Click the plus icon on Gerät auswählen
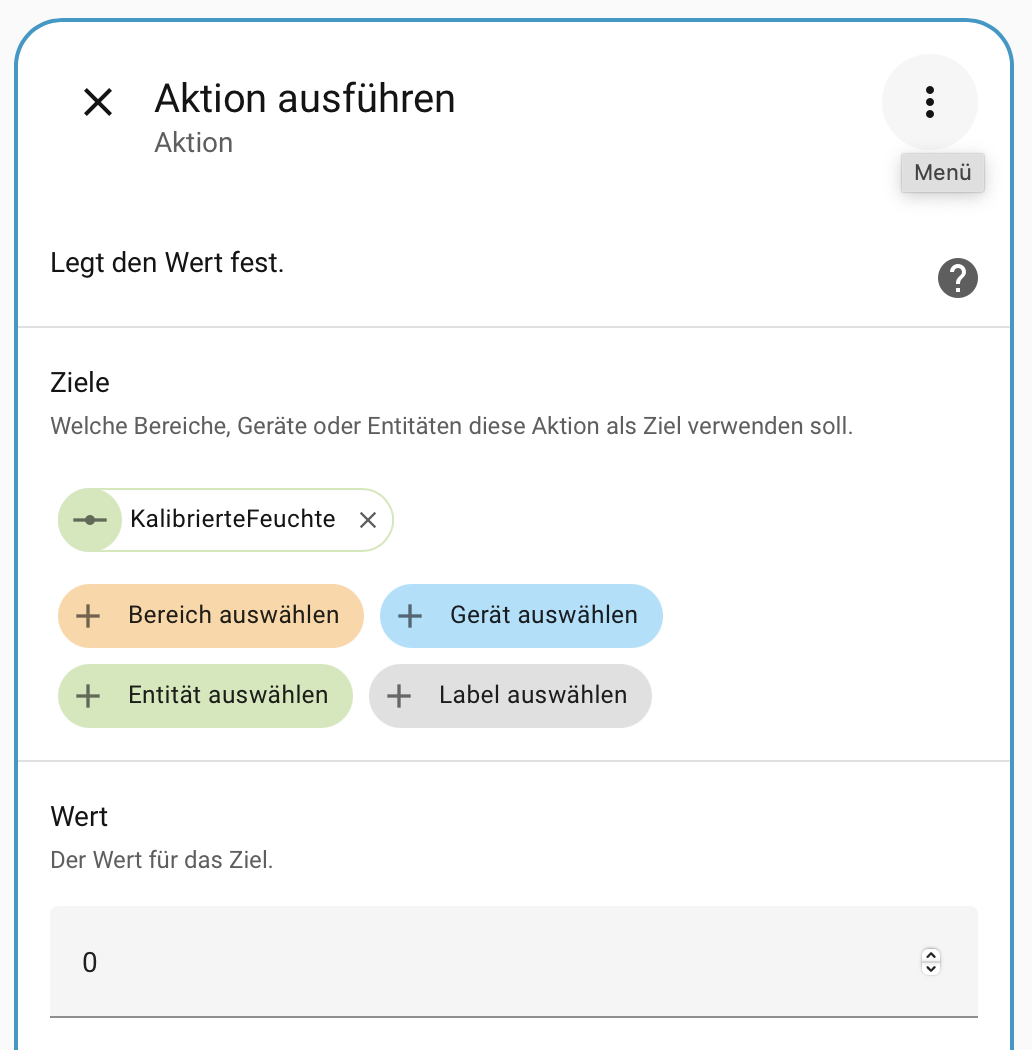Image resolution: width=1032 pixels, height=1050 pixels. [x=410, y=615]
